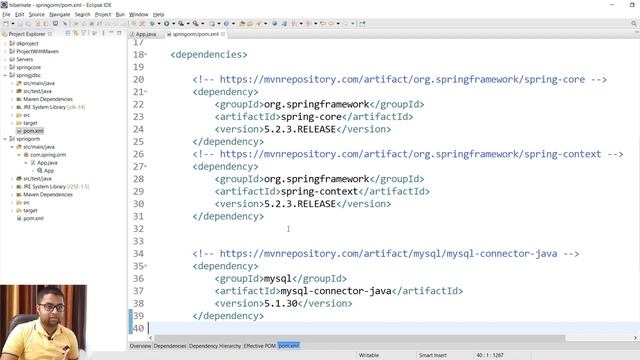Click the editor scrollbar left arrow
This screenshot has width=640, height=360.
[x=151, y=338]
